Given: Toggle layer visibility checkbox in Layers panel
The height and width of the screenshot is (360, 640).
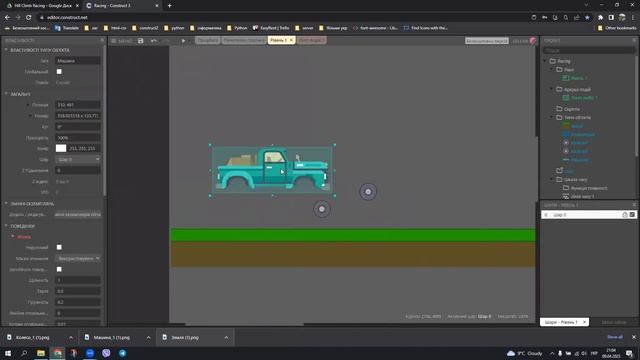Looking at the screenshot, I should pos(632,215).
